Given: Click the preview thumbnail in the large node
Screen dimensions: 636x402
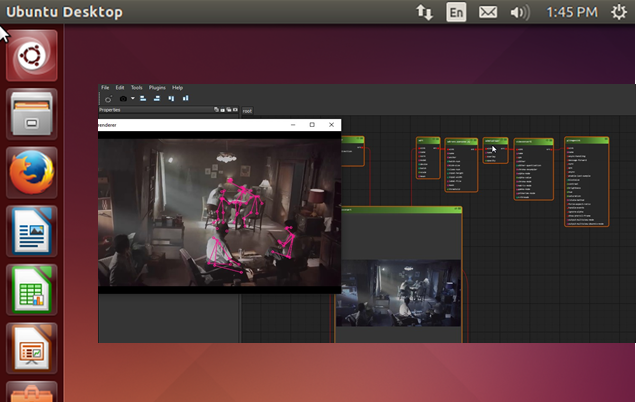Looking at the screenshot, I should pos(400,292).
